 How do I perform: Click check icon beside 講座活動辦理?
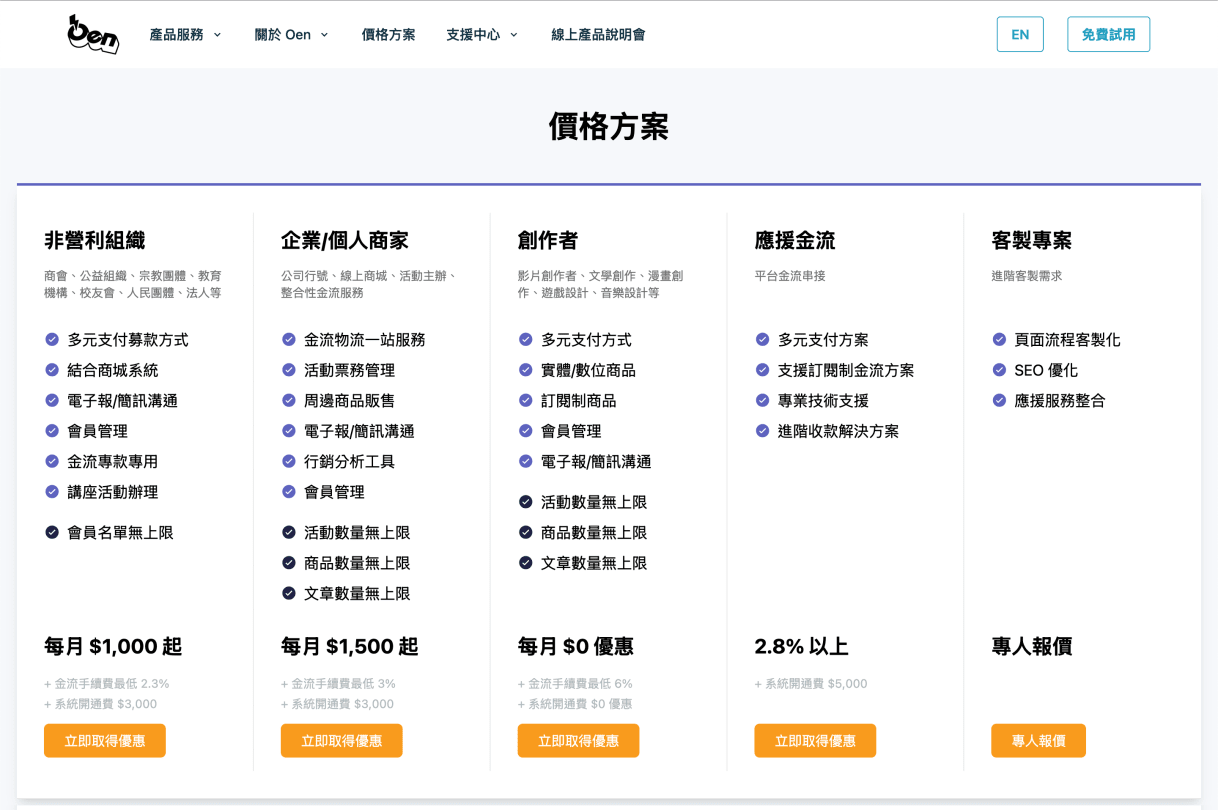pos(52,492)
